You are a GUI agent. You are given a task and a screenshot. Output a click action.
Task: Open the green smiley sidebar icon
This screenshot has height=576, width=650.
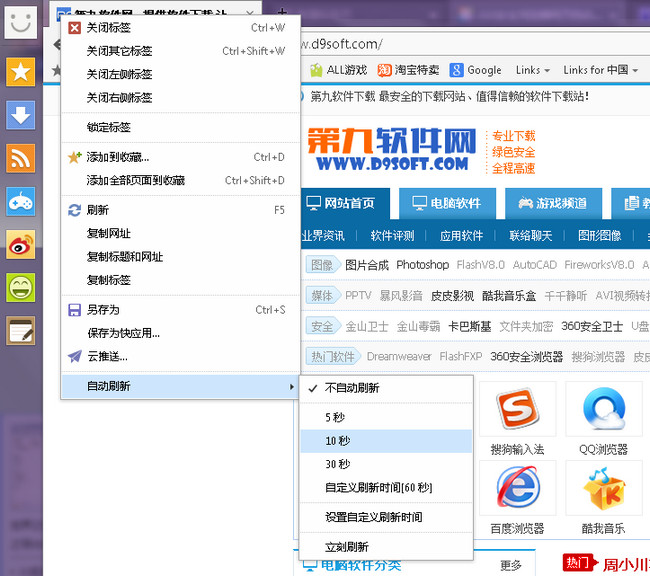(20, 288)
